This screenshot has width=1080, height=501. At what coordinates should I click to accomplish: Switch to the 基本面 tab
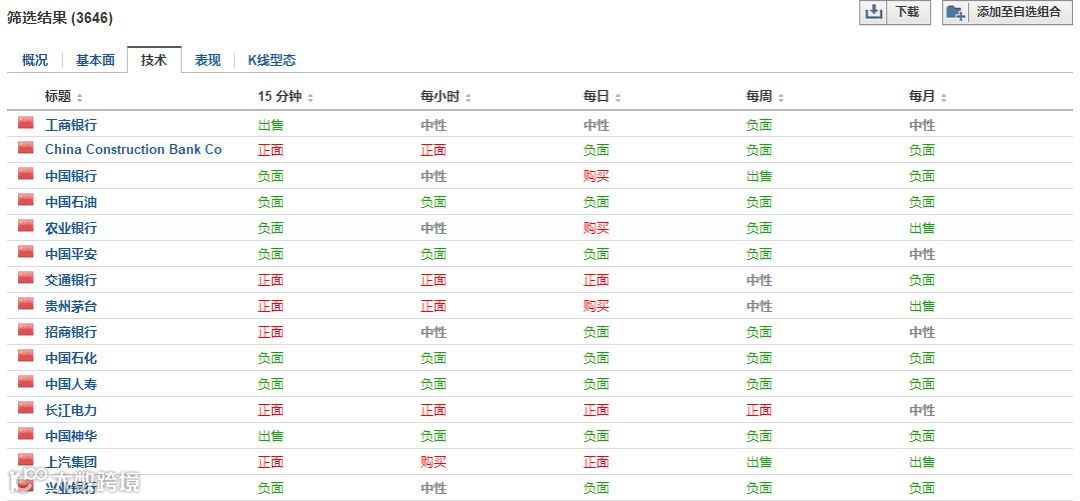pyautogui.click(x=95, y=60)
